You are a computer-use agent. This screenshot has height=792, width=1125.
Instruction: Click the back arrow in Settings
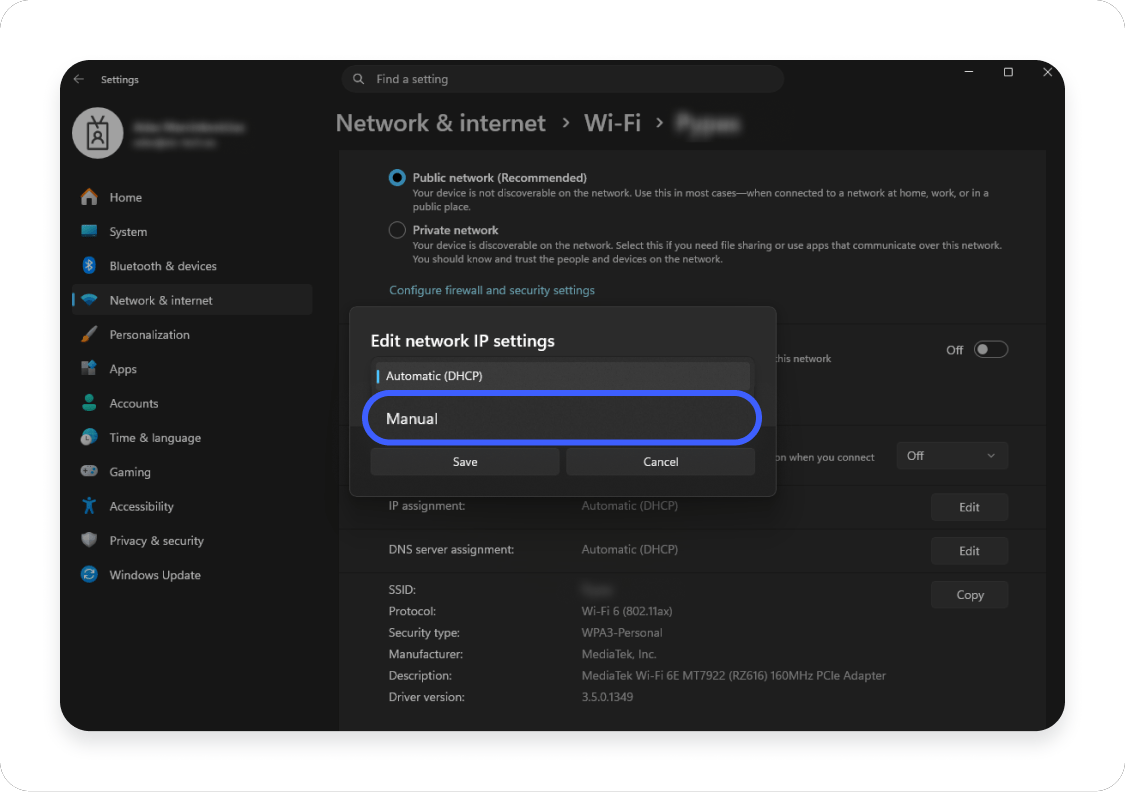point(79,79)
